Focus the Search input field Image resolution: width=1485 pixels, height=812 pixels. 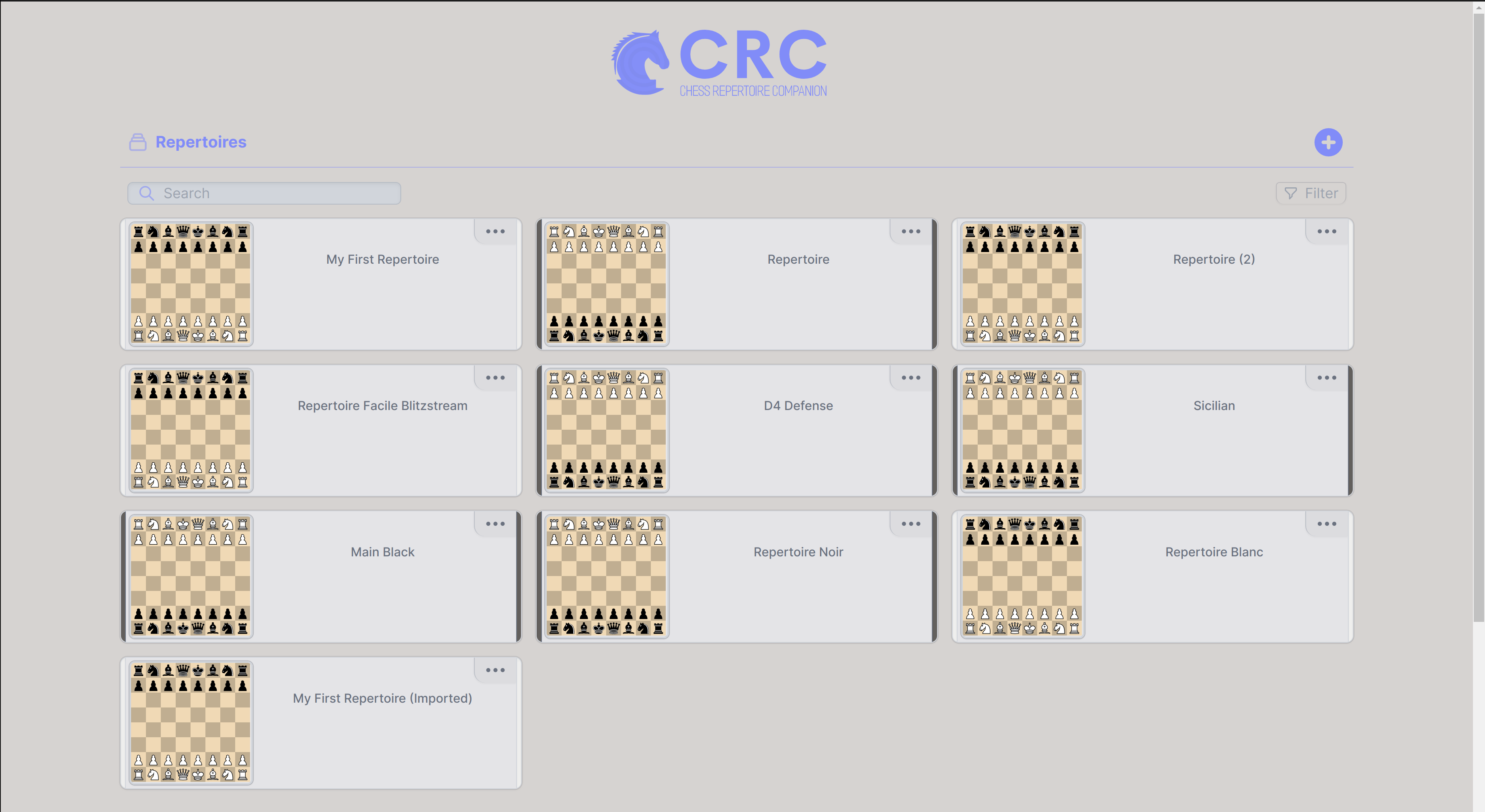click(264, 193)
